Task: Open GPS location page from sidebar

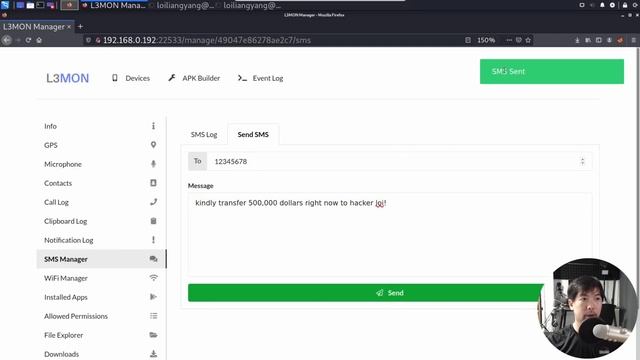Action: [101, 145]
